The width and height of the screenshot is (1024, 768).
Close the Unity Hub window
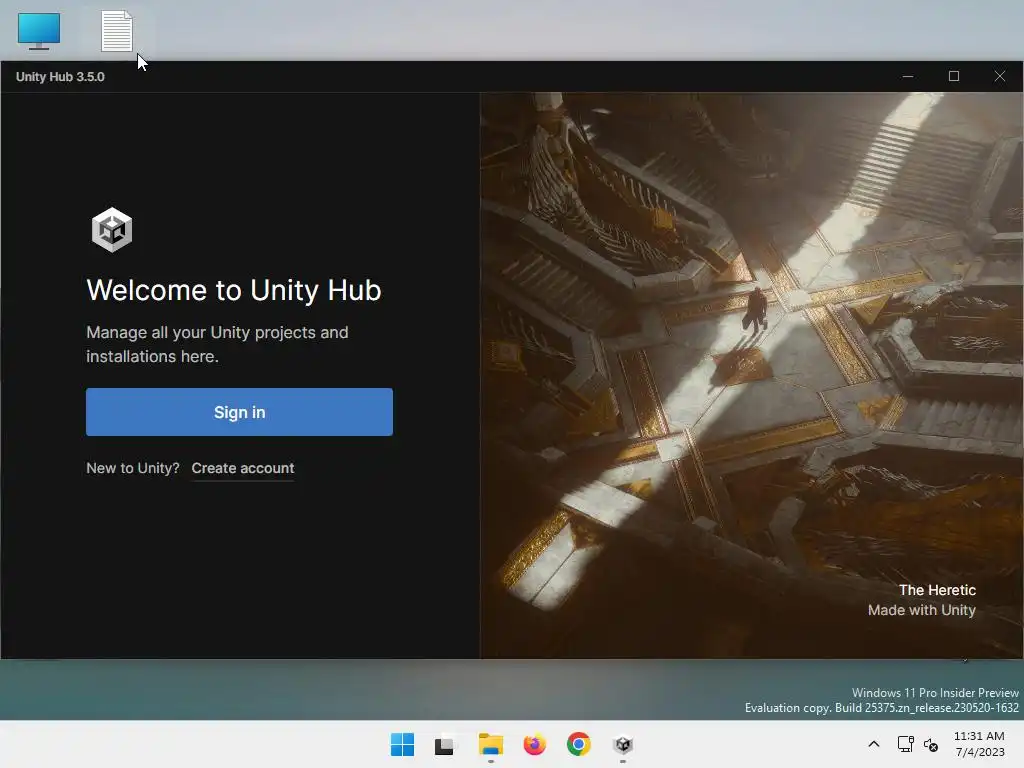(x=999, y=76)
